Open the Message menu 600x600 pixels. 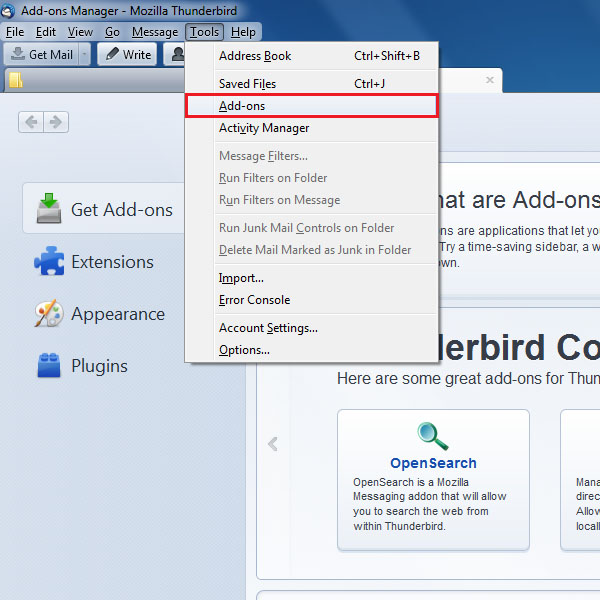coord(155,32)
